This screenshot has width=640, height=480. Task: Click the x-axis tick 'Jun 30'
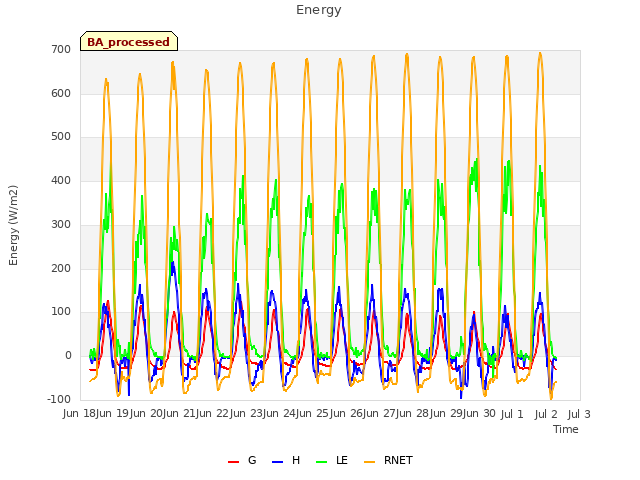[480, 414]
